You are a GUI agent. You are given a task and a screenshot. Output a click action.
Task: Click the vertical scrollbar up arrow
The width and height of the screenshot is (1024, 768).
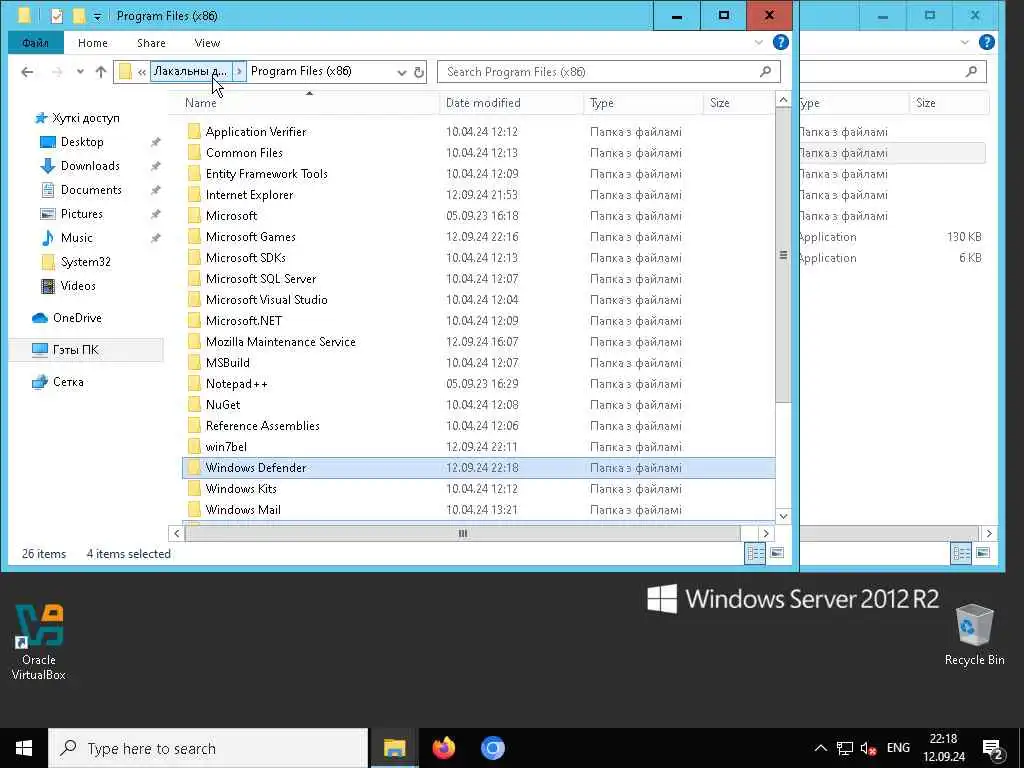point(783,100)
